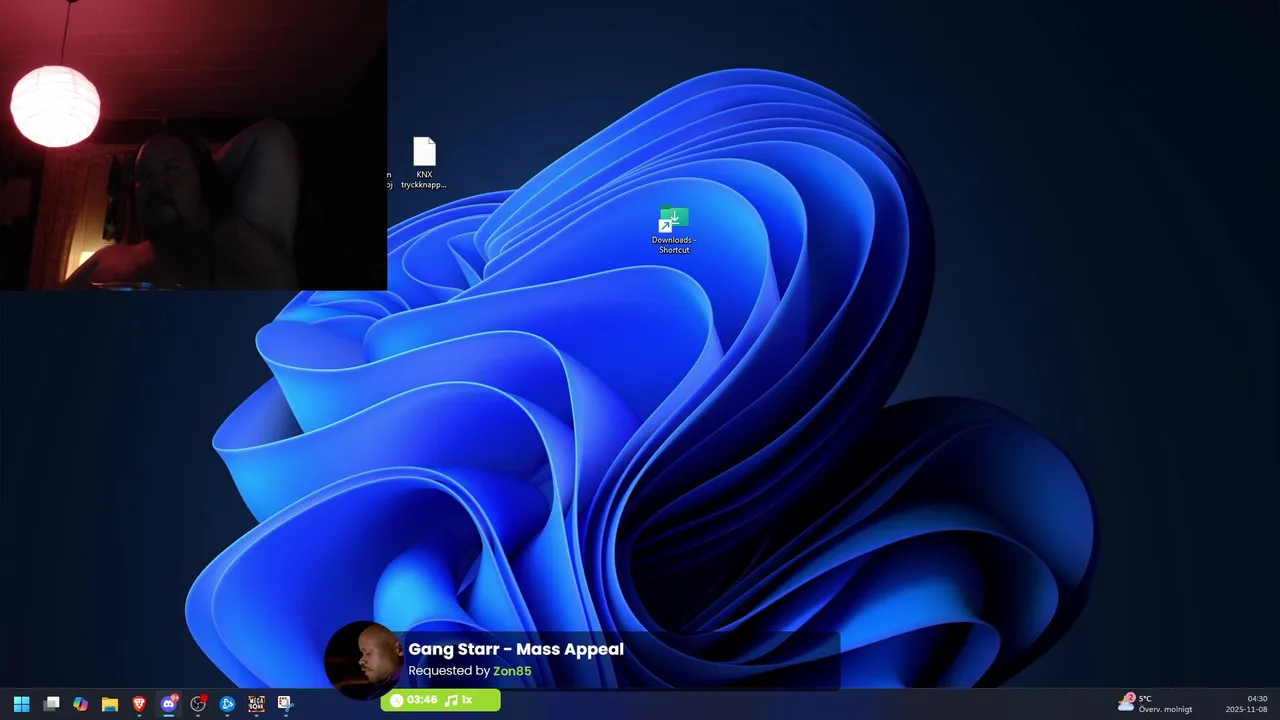The height and width of the screenshot is (720, 1280).
Task: Click the webcam overlay feed
Action: (x=193, y=145)
